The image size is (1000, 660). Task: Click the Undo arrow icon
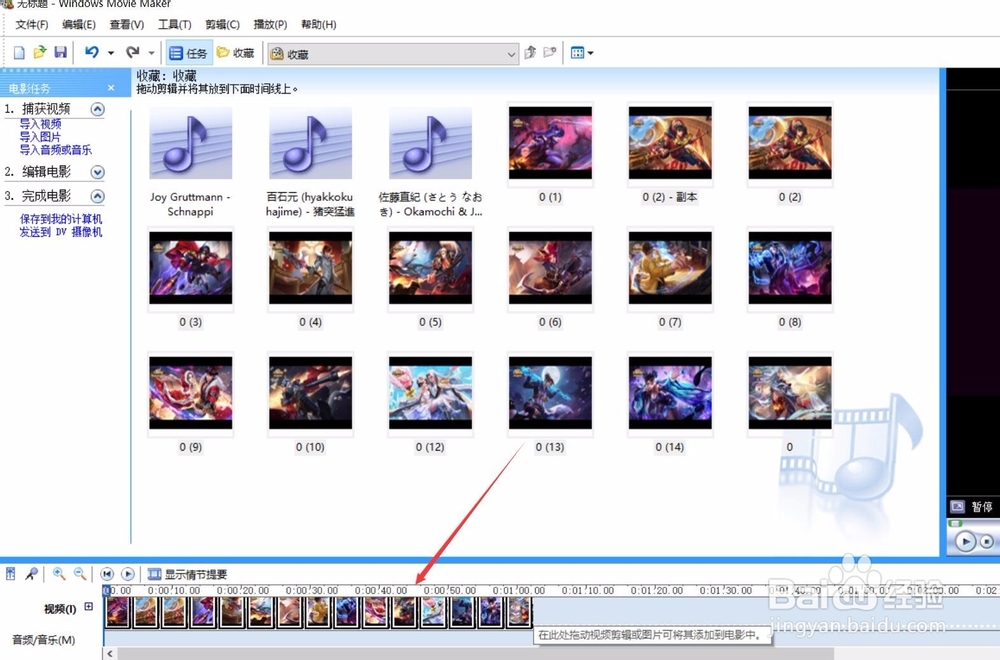tap(92, 52)
